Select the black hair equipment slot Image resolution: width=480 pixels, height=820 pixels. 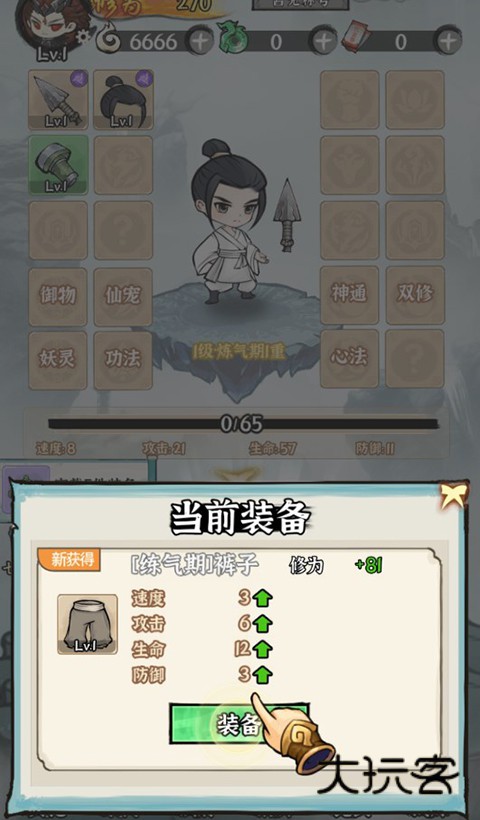click(123, 99)
